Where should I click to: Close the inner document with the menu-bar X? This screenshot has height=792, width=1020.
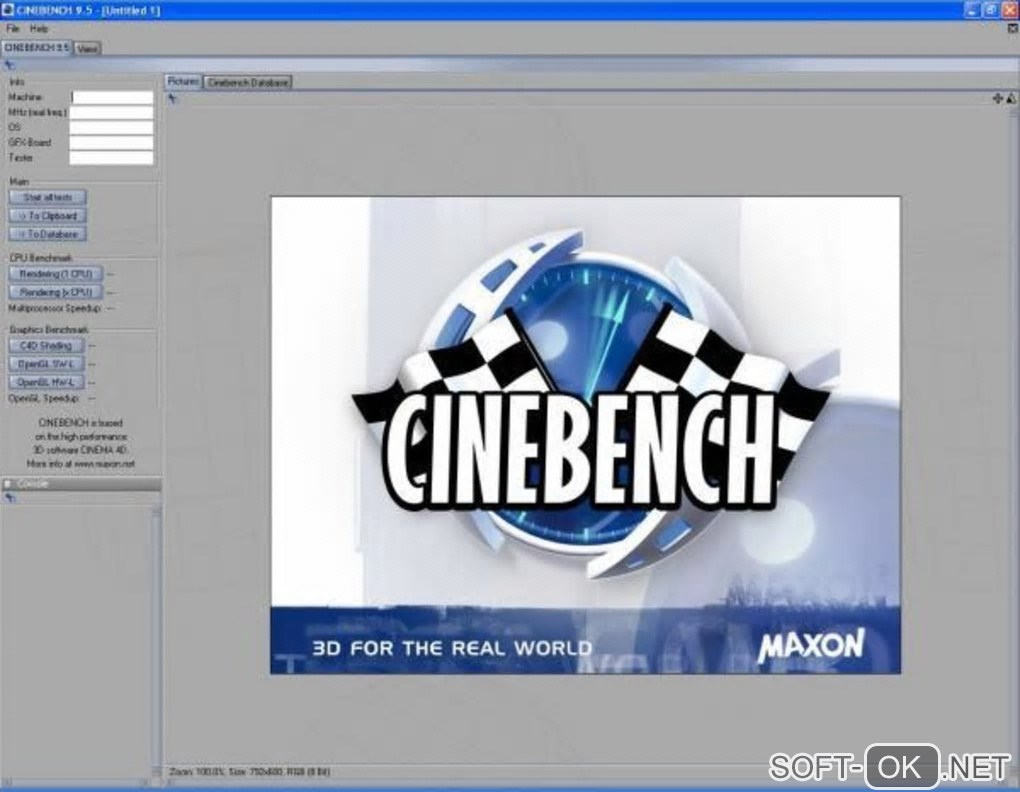[x=1012, y=29]
